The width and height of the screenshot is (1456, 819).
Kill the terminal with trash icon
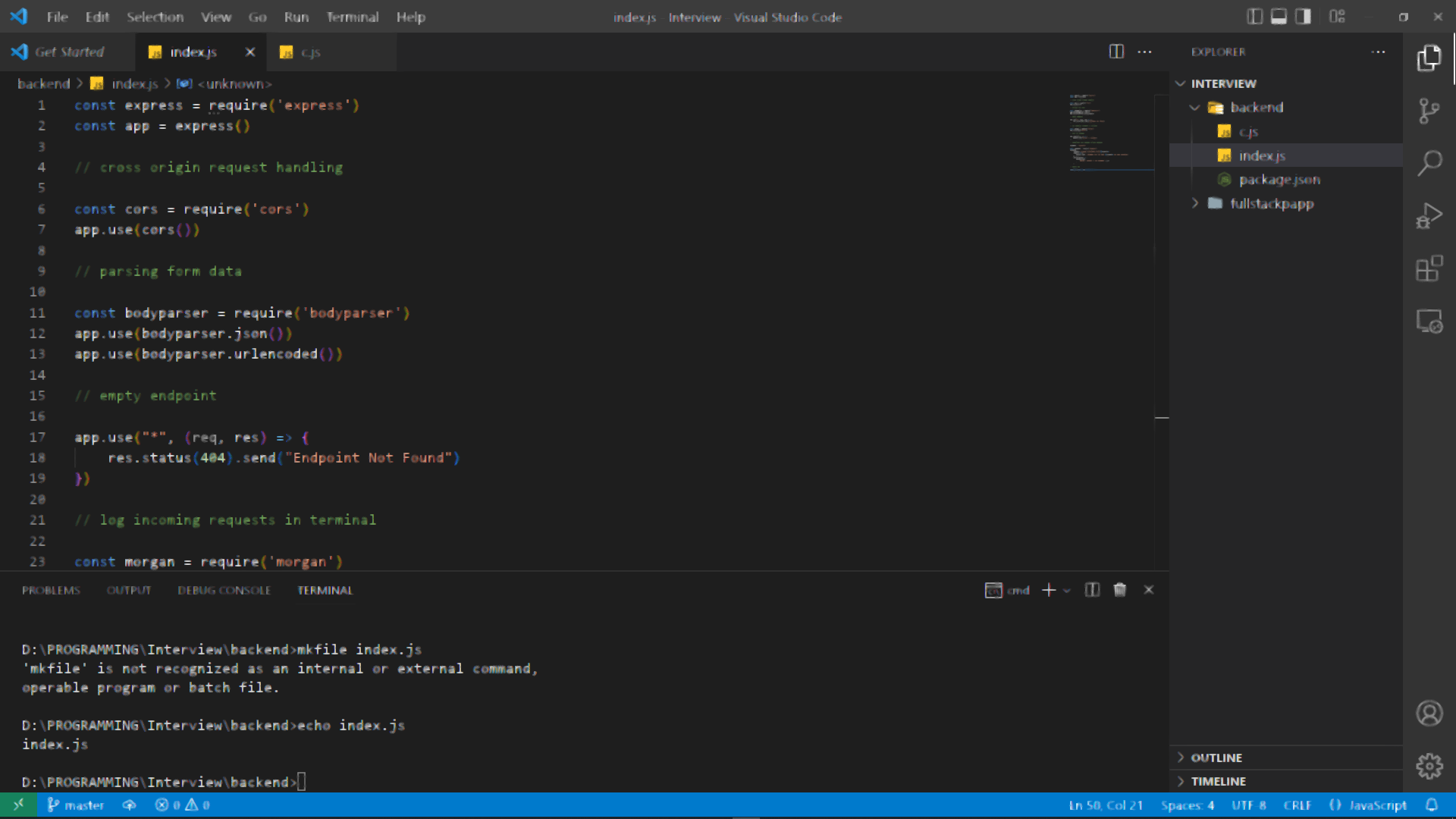point(1120,590)
